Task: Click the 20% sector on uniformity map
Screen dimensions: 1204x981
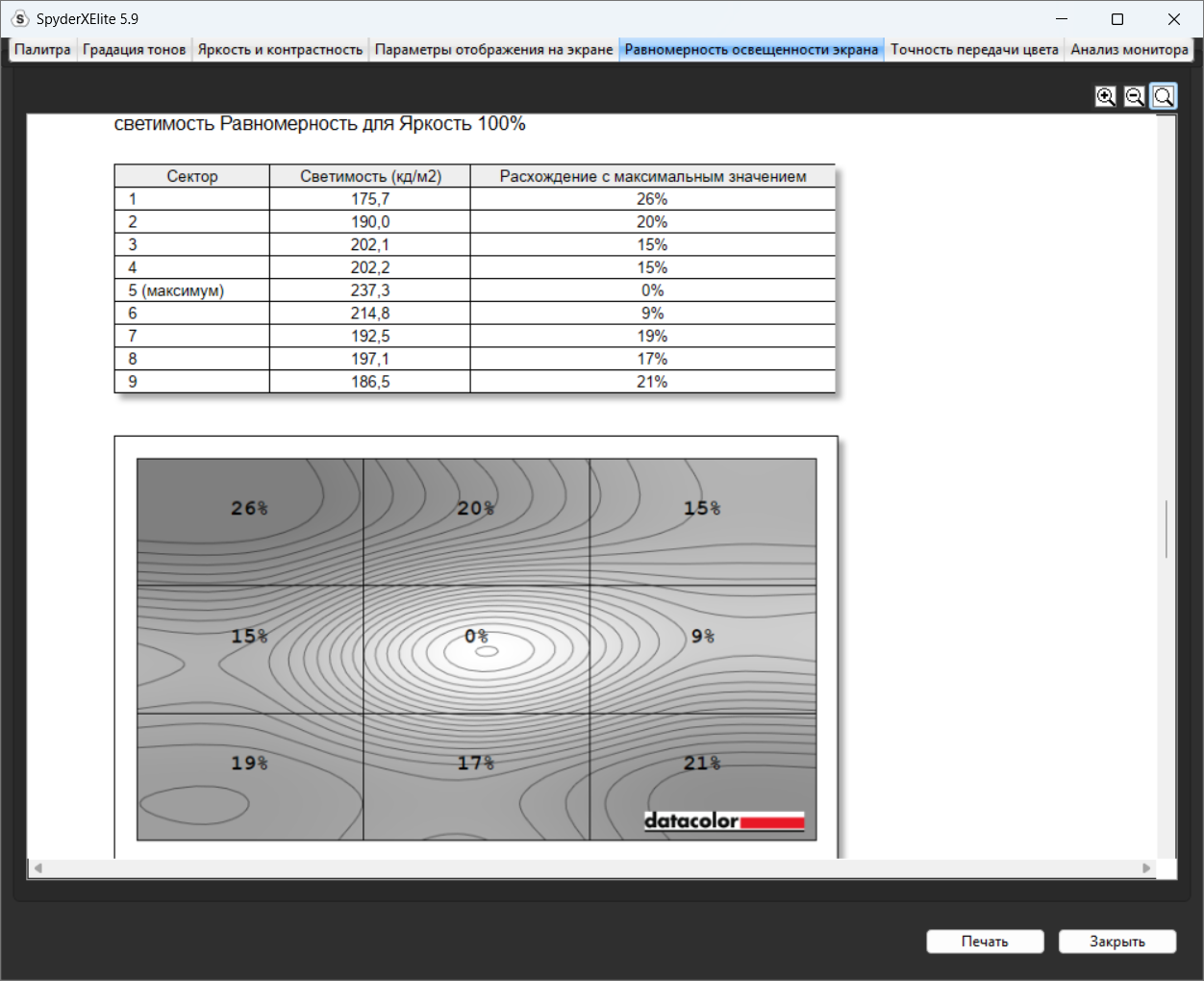Action: (x=476, y=522)
